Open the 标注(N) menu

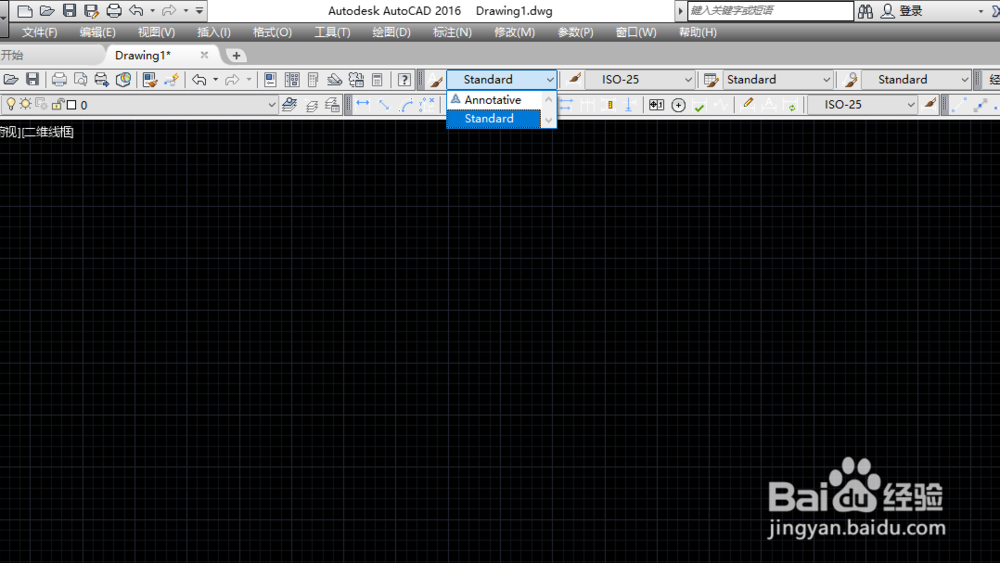pos(452,32)
